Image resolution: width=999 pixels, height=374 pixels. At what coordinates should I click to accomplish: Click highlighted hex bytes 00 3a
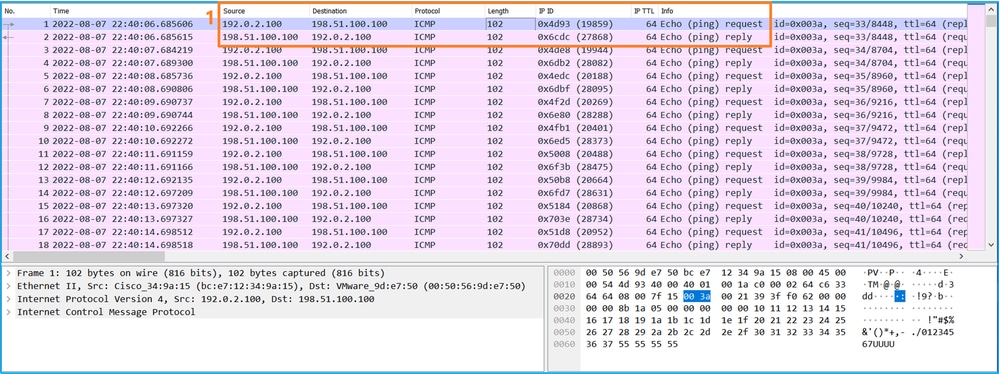[696, 296]
